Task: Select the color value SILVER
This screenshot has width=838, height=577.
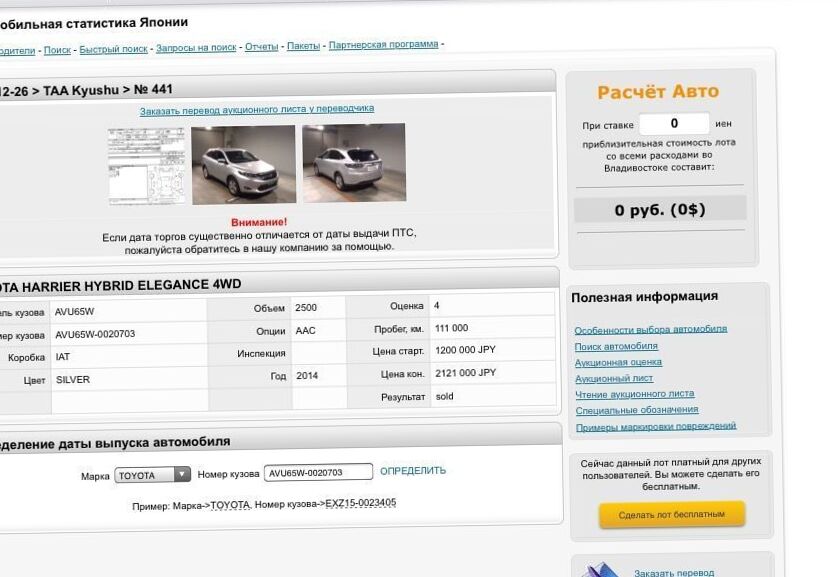Action: 73,380
